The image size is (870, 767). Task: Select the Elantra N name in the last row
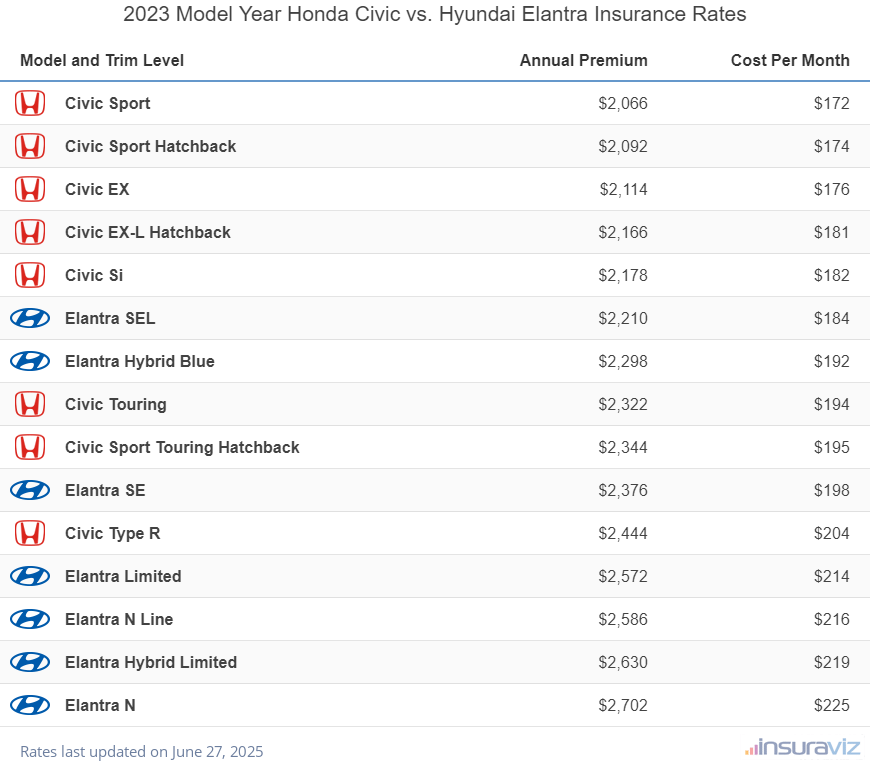[100, 705]
